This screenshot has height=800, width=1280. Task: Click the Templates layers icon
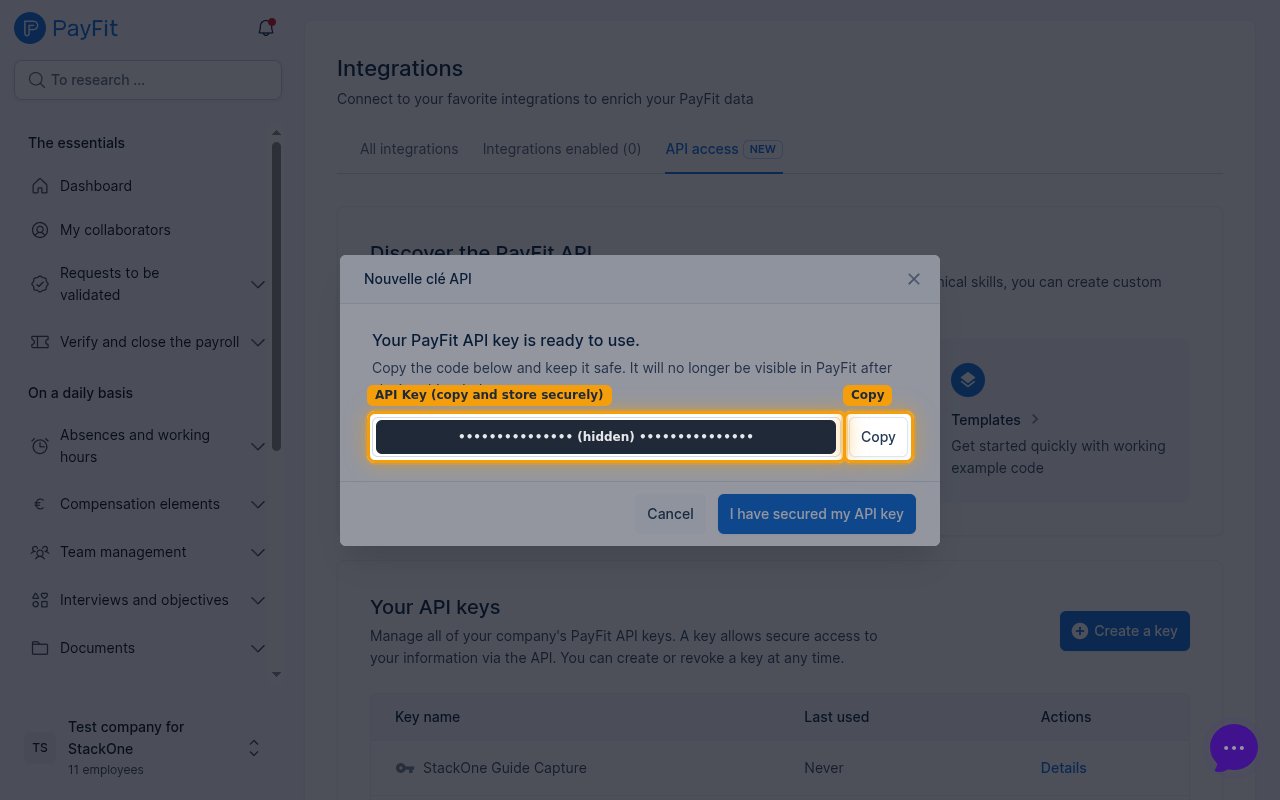[x=968, y=380]
